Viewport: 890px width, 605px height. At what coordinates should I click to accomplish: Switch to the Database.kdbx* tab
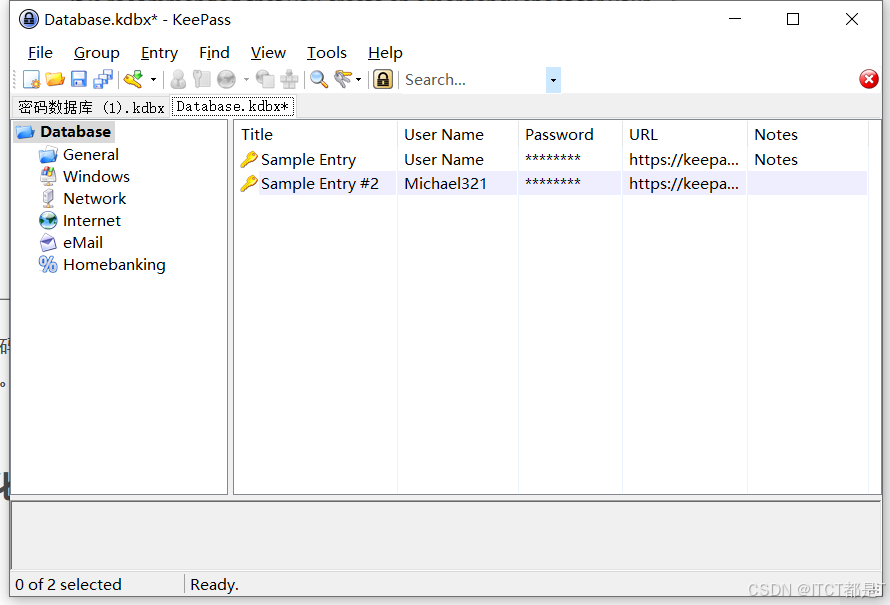click(x=232, y=106)
